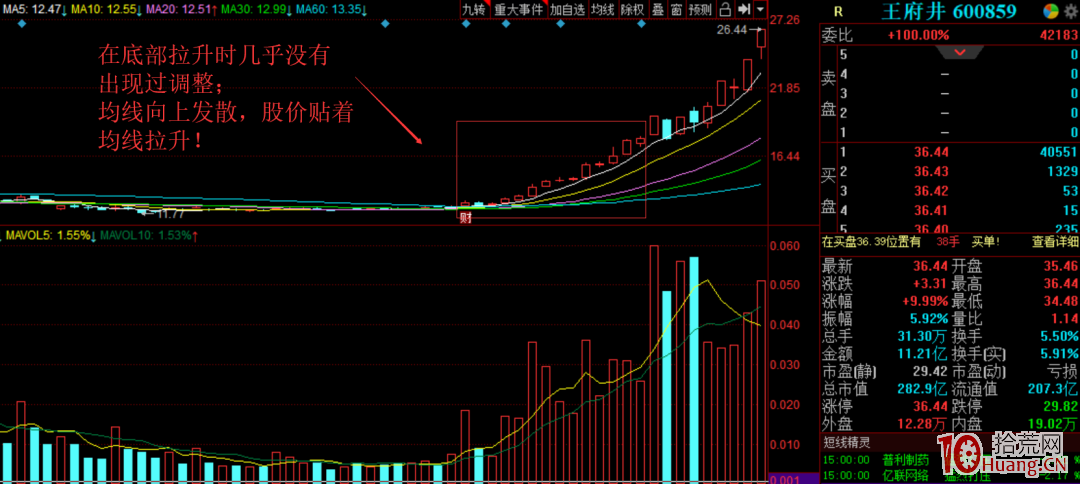Click the diamond event marker beneath MA5 label
This screenshot has height=484, width=1080.
[x=22, y=23]
